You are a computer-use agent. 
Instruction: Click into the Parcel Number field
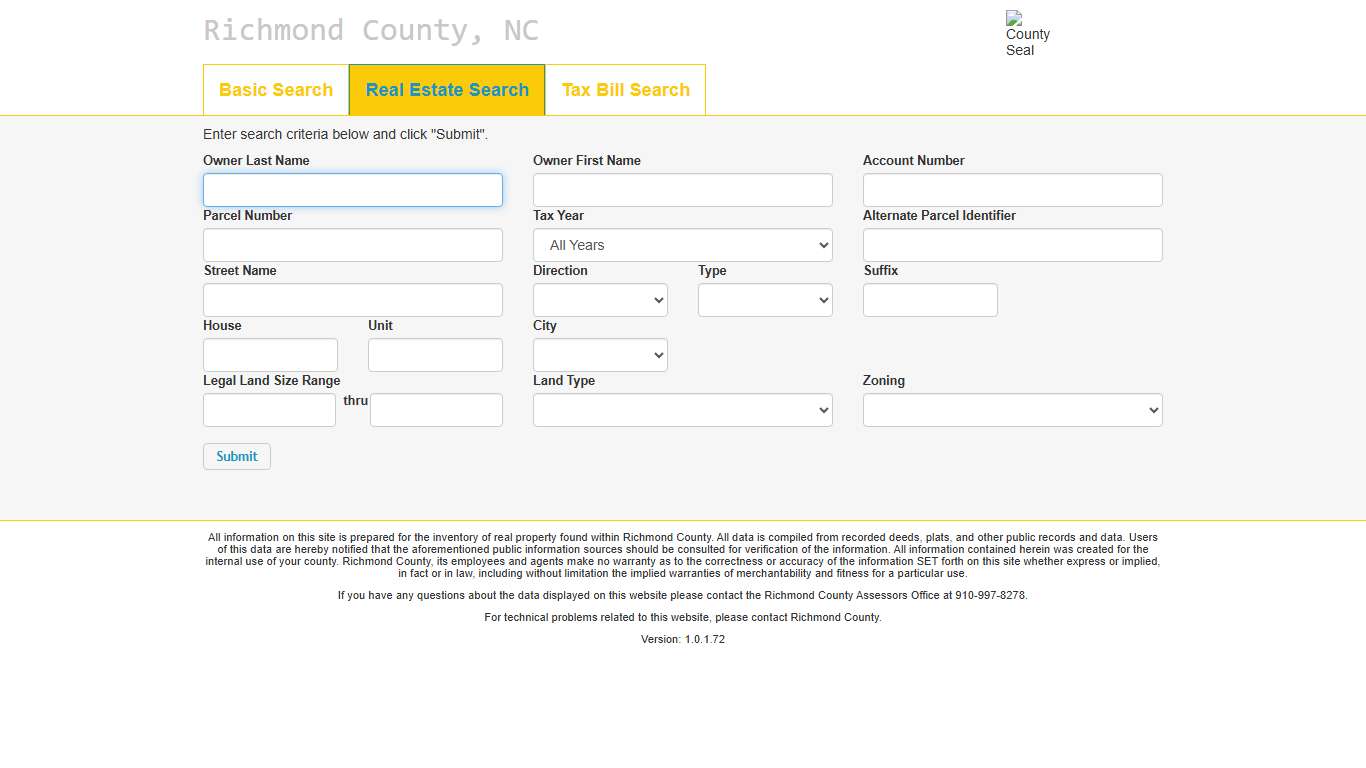[x=352, y=245]
